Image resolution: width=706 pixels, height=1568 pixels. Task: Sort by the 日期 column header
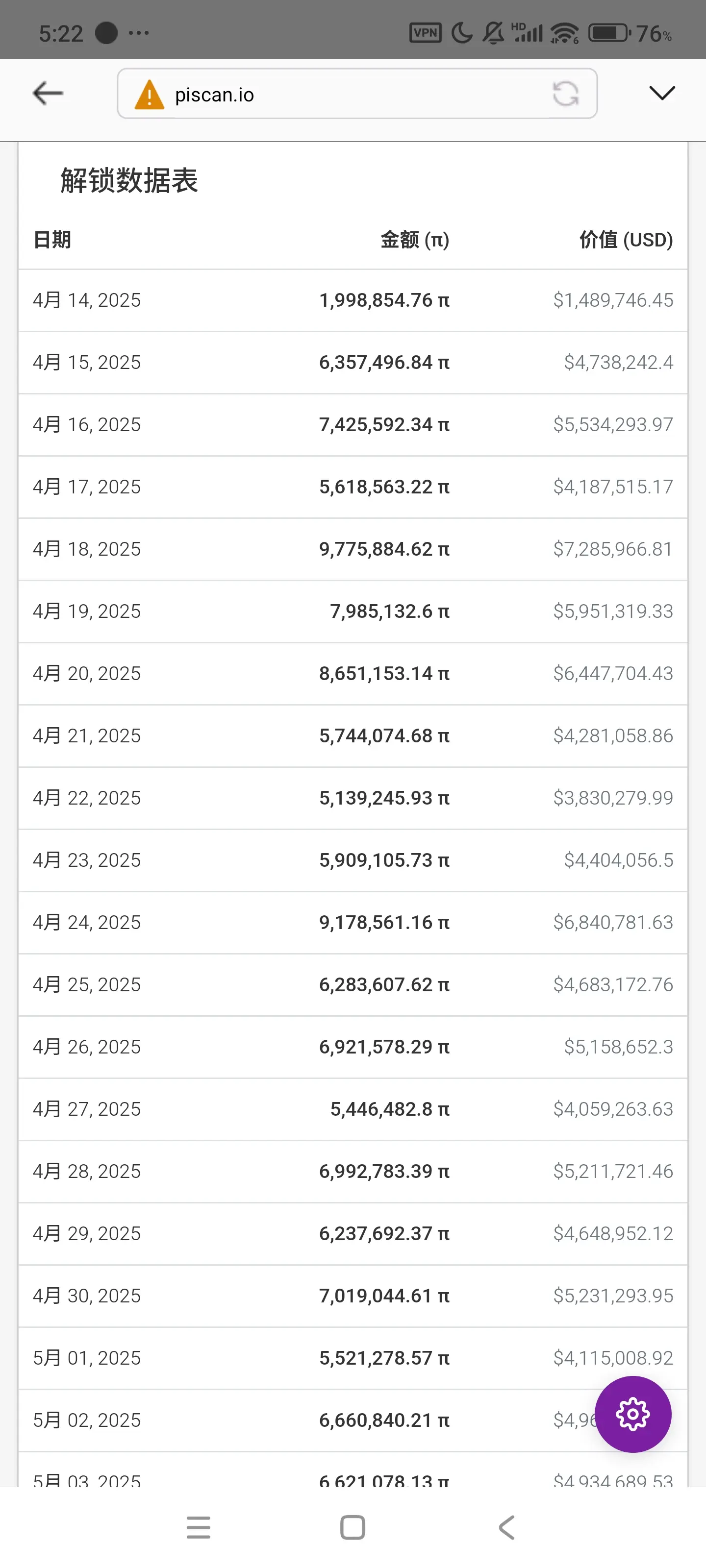[x=52, y=240]
